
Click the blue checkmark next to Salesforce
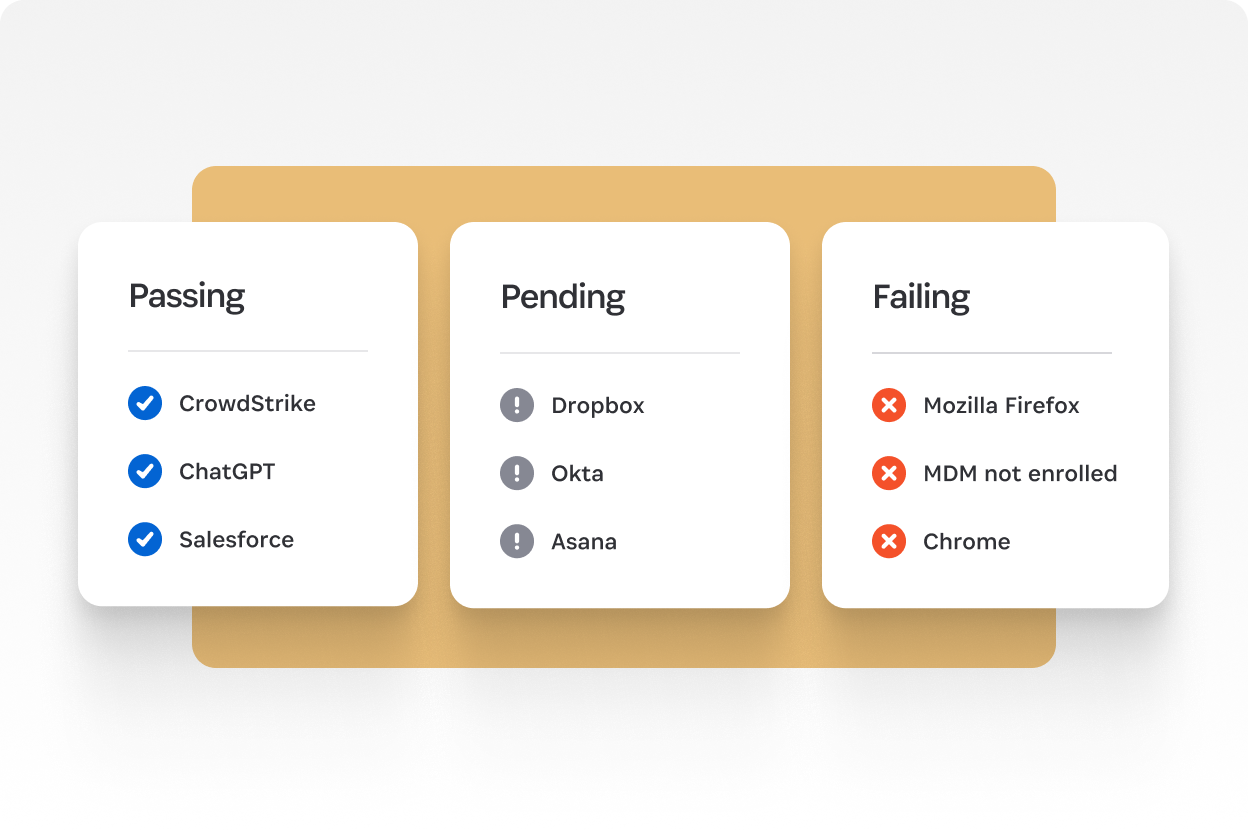point(145,539)
